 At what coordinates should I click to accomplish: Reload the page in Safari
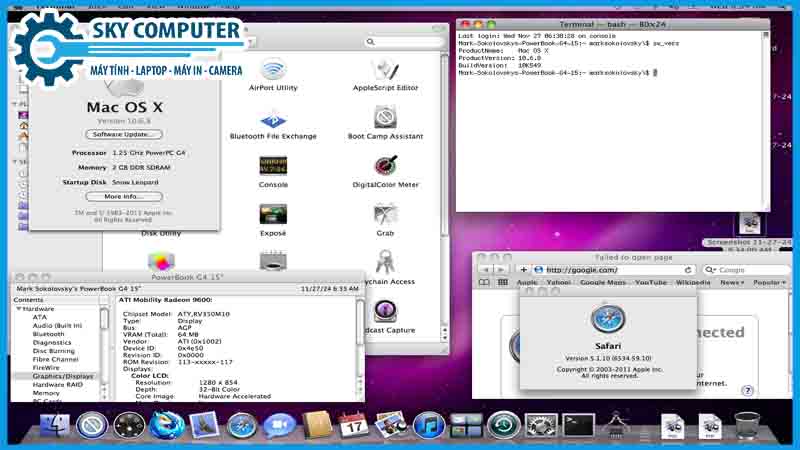[x=688, y=270]
